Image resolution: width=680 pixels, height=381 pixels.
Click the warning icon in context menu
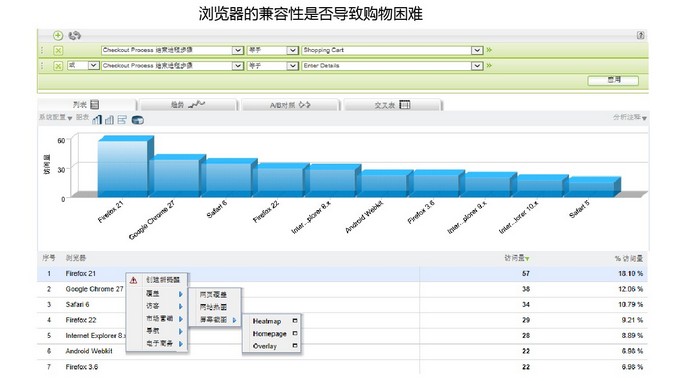coord(134,280)
